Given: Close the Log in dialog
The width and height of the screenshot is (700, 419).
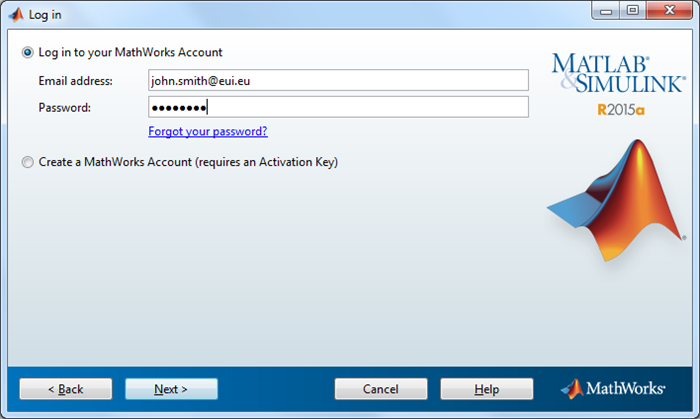Looking at the screenshot, I should point(668,12).
